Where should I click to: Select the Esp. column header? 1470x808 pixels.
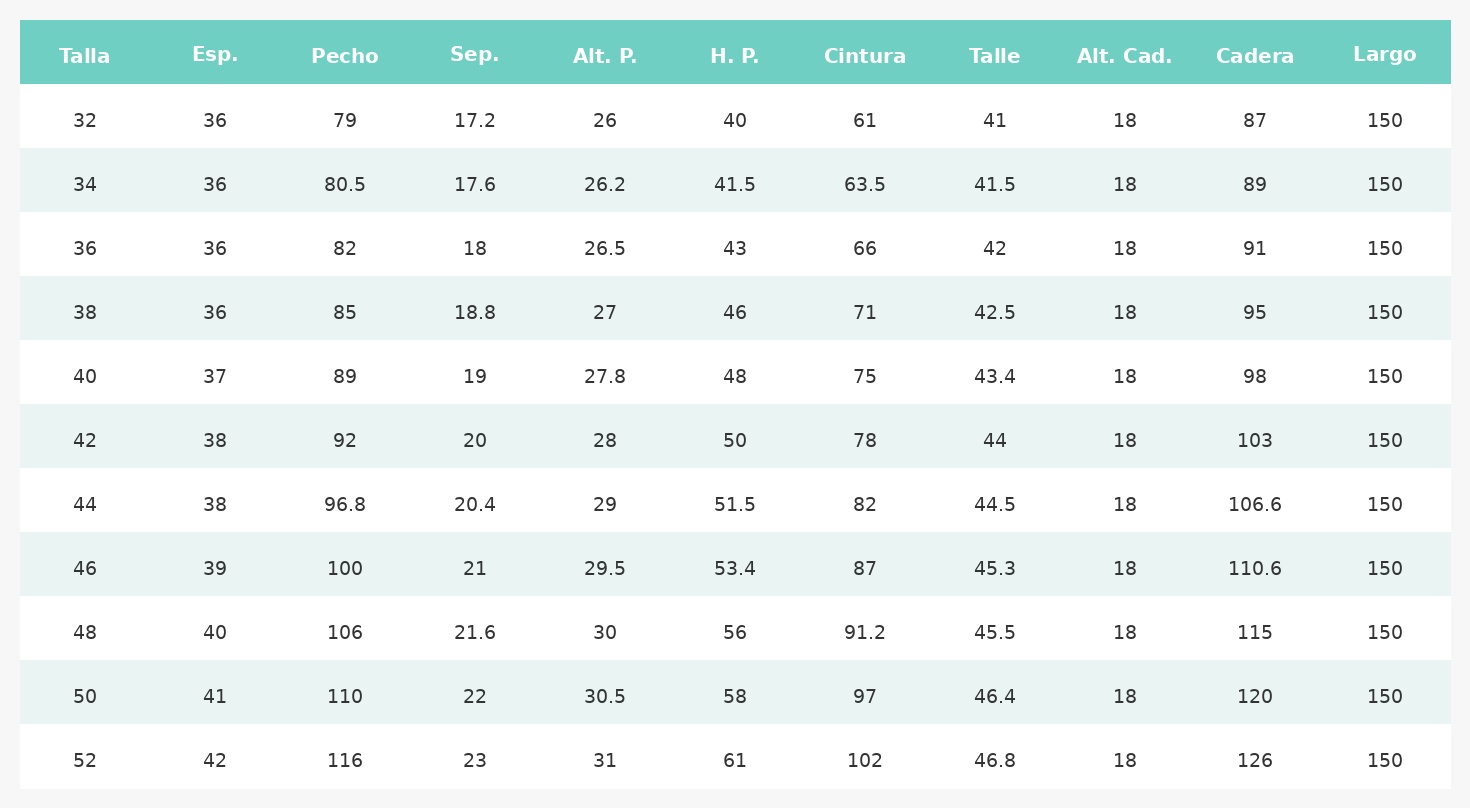point(215,55)
